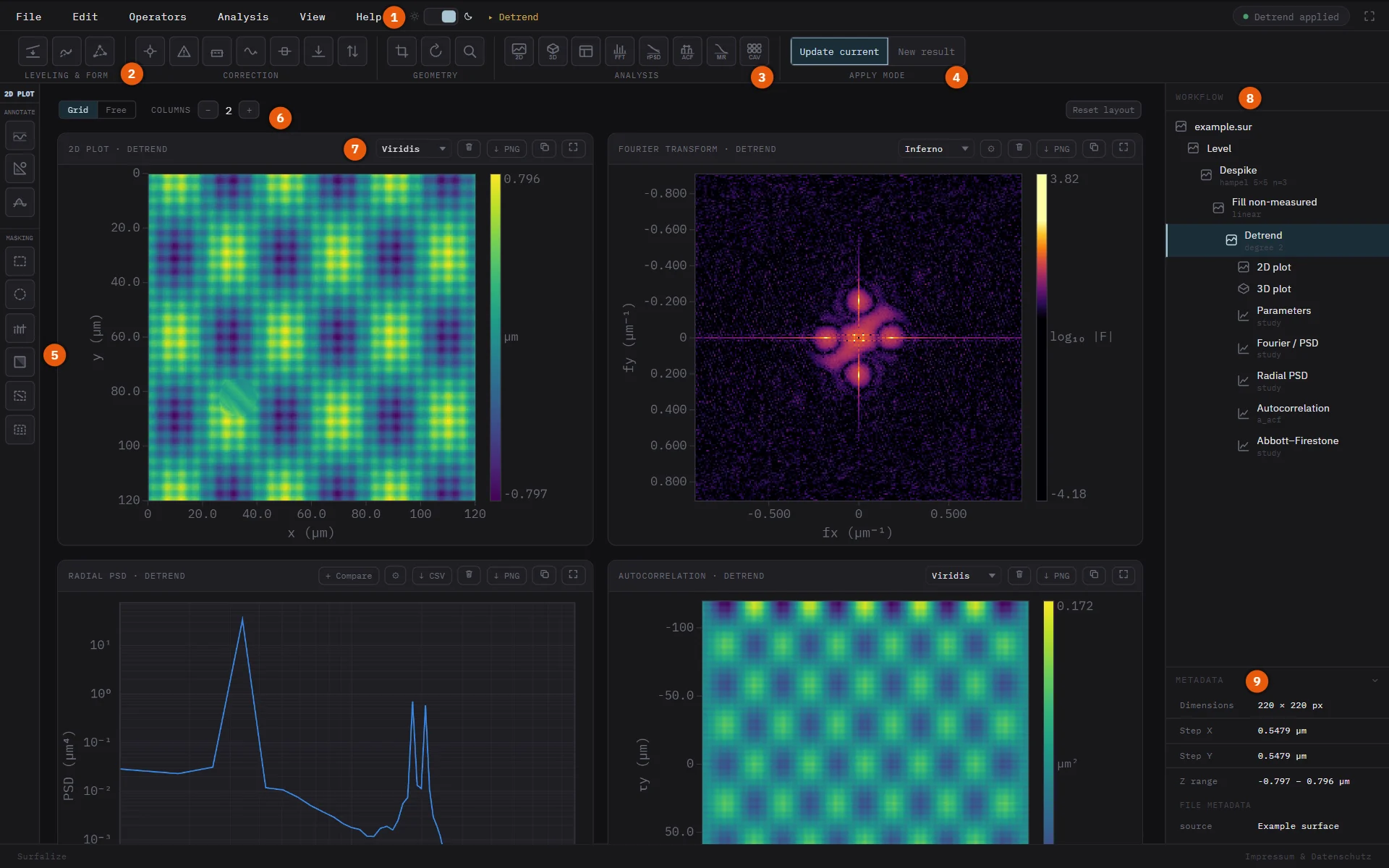This screenshot has height=868, width=1389.
Task: Delete the 2D Plot Detrend panel
Action: [x=469, y=148]
